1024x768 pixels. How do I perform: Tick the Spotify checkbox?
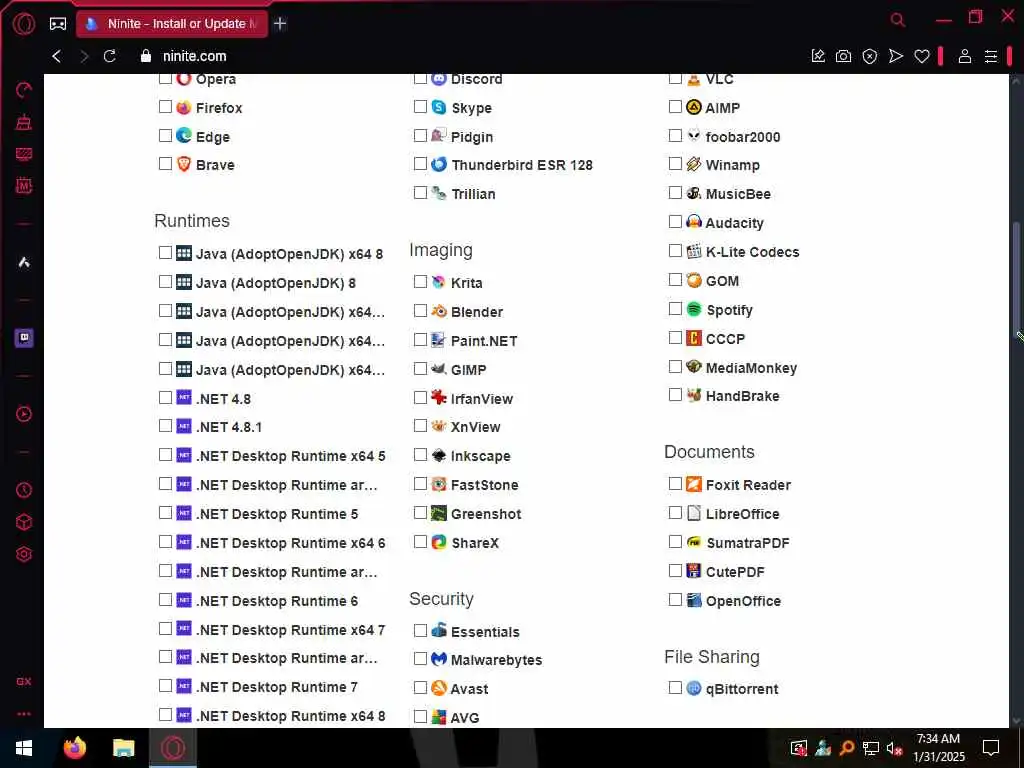(x=675, y=309)
